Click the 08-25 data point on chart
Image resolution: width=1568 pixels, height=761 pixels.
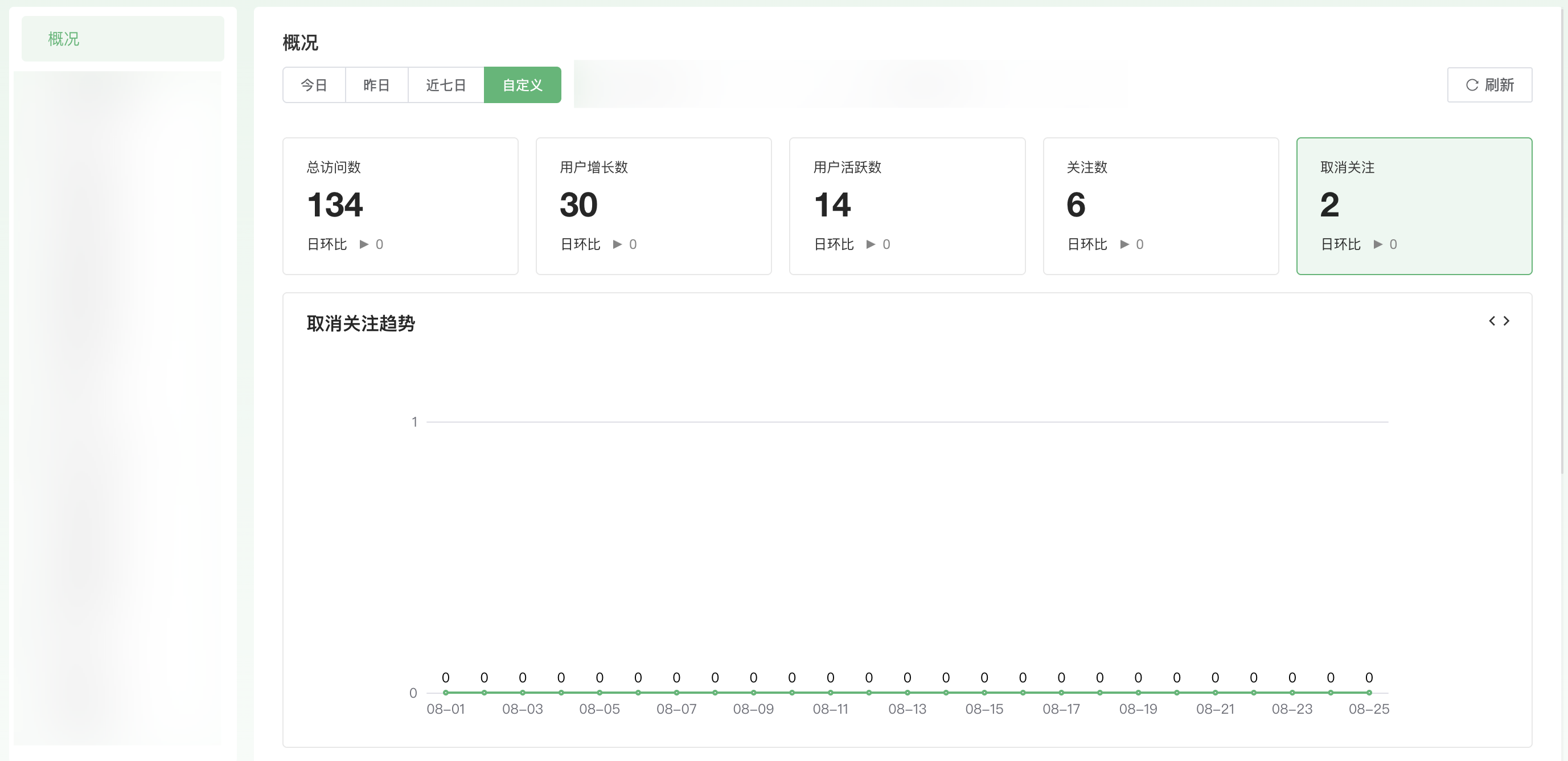pos(1368,692)
